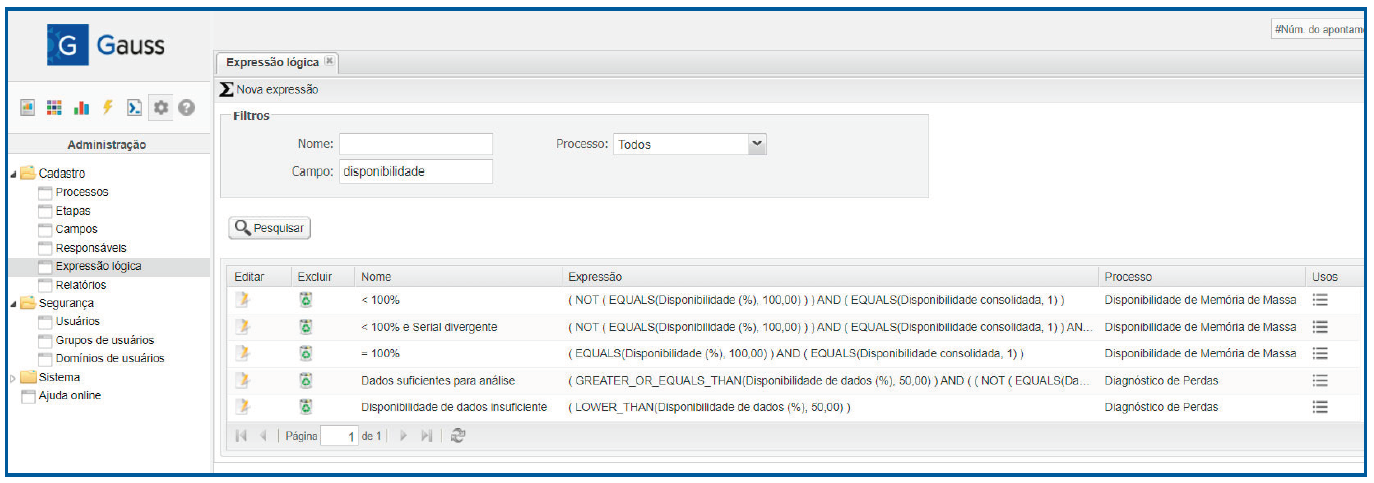Expand the Sistema tree folder
Image resolution: width=1374 pixels, height=483 pixels.
tap(14, 378)
